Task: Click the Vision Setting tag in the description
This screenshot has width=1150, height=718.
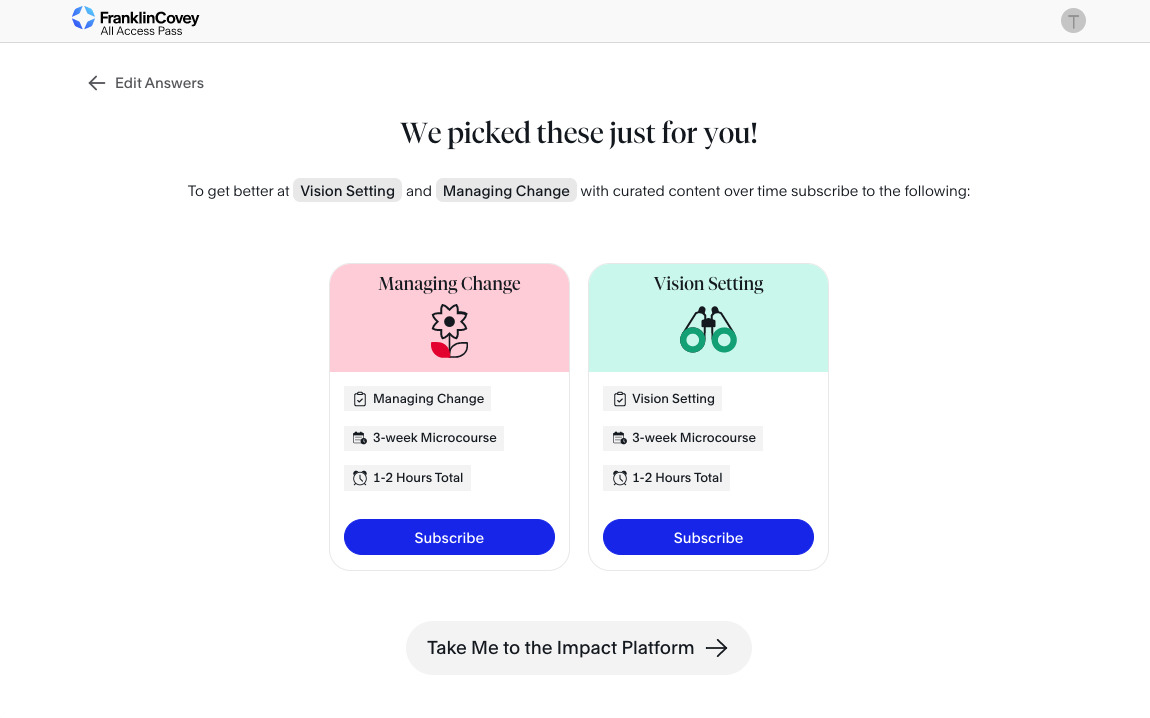Action: tap(347, 191)
